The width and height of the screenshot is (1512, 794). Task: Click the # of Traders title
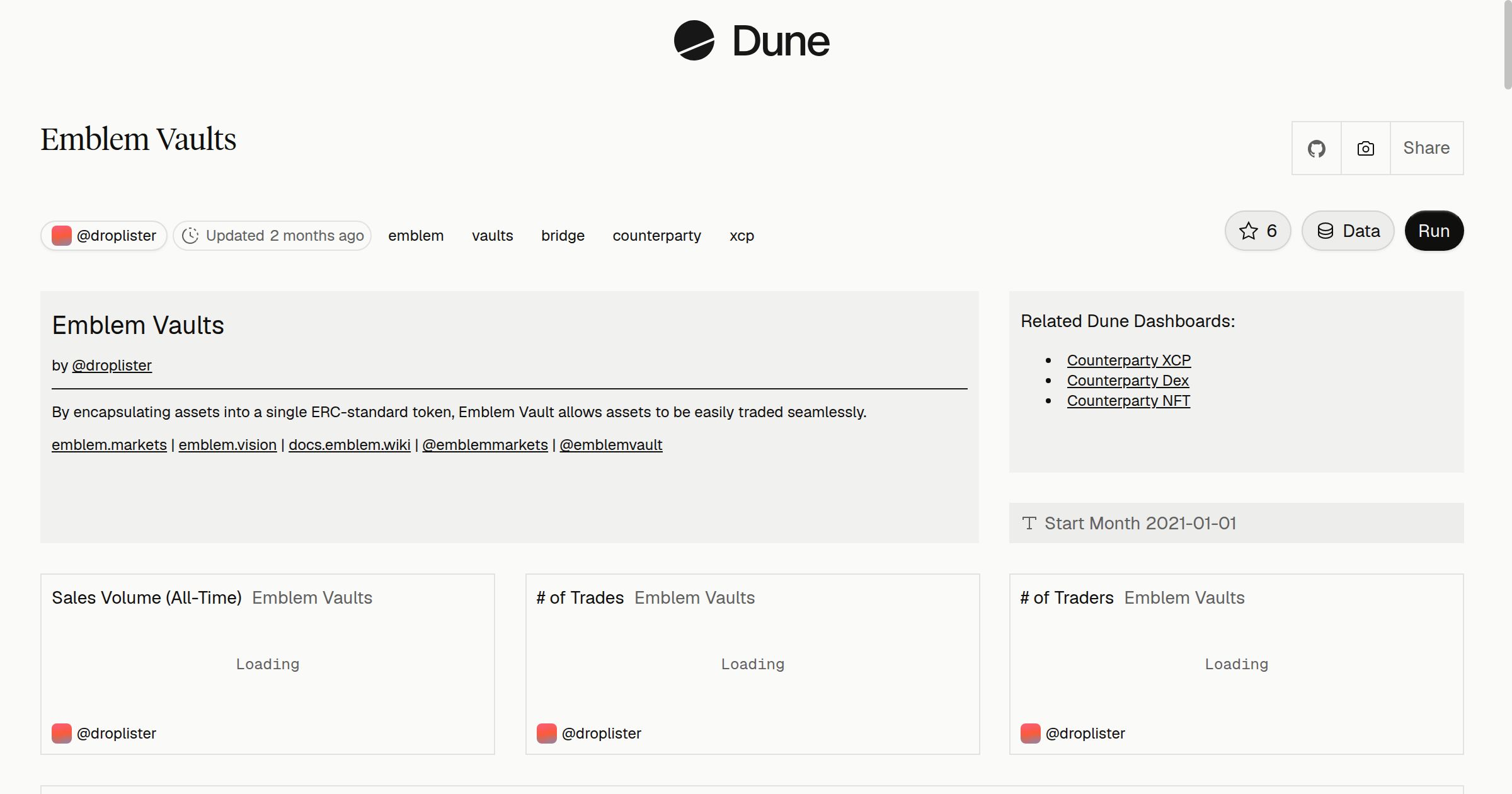[1067, 598]
